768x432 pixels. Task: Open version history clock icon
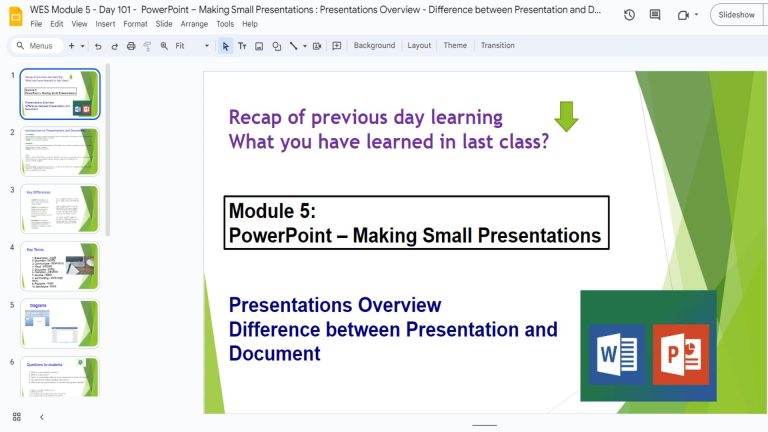coord(629,15)
